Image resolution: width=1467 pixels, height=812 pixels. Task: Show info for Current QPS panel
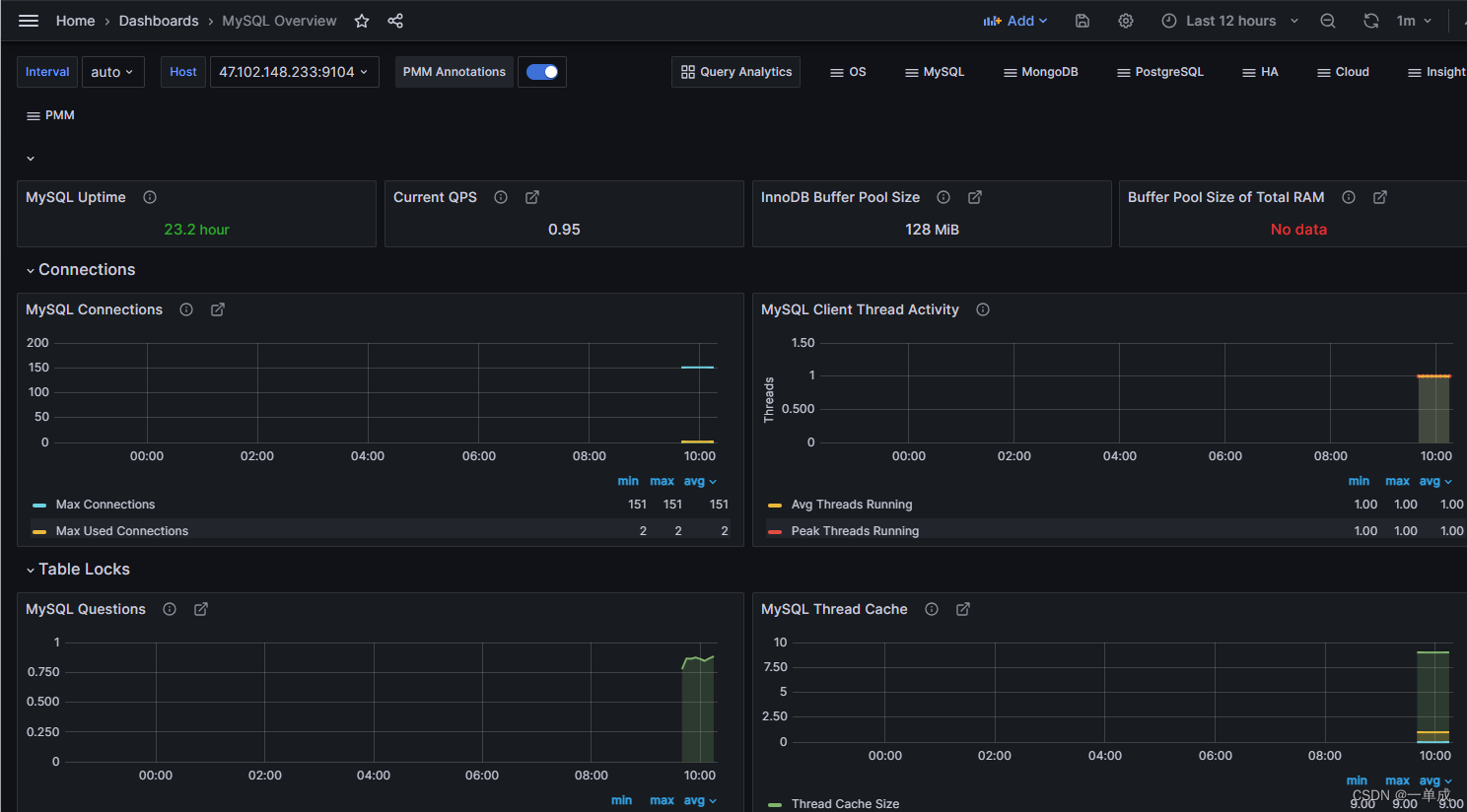point(501,197)
